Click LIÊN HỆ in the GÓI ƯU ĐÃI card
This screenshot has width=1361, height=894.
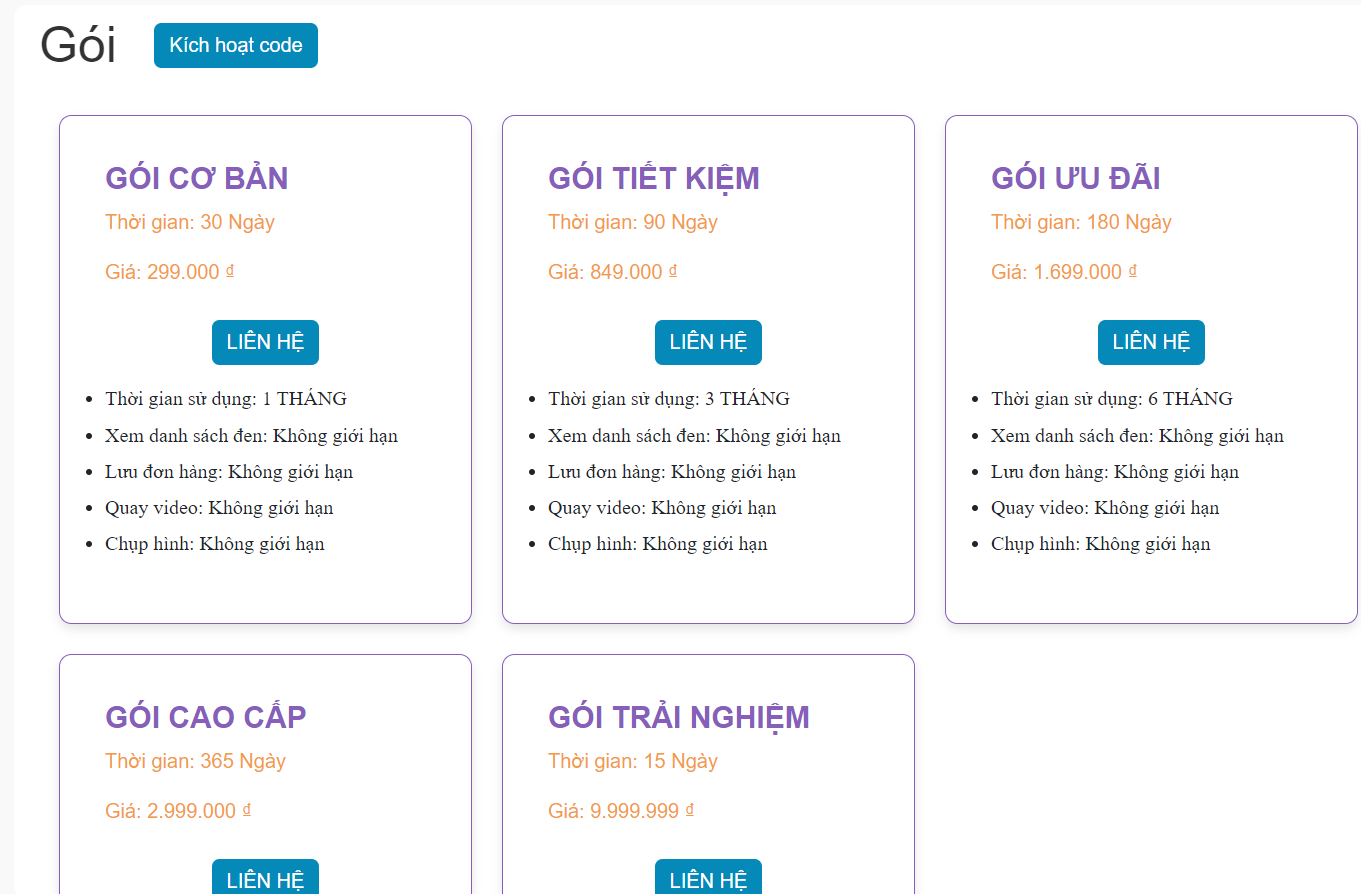pos(1151,342)
